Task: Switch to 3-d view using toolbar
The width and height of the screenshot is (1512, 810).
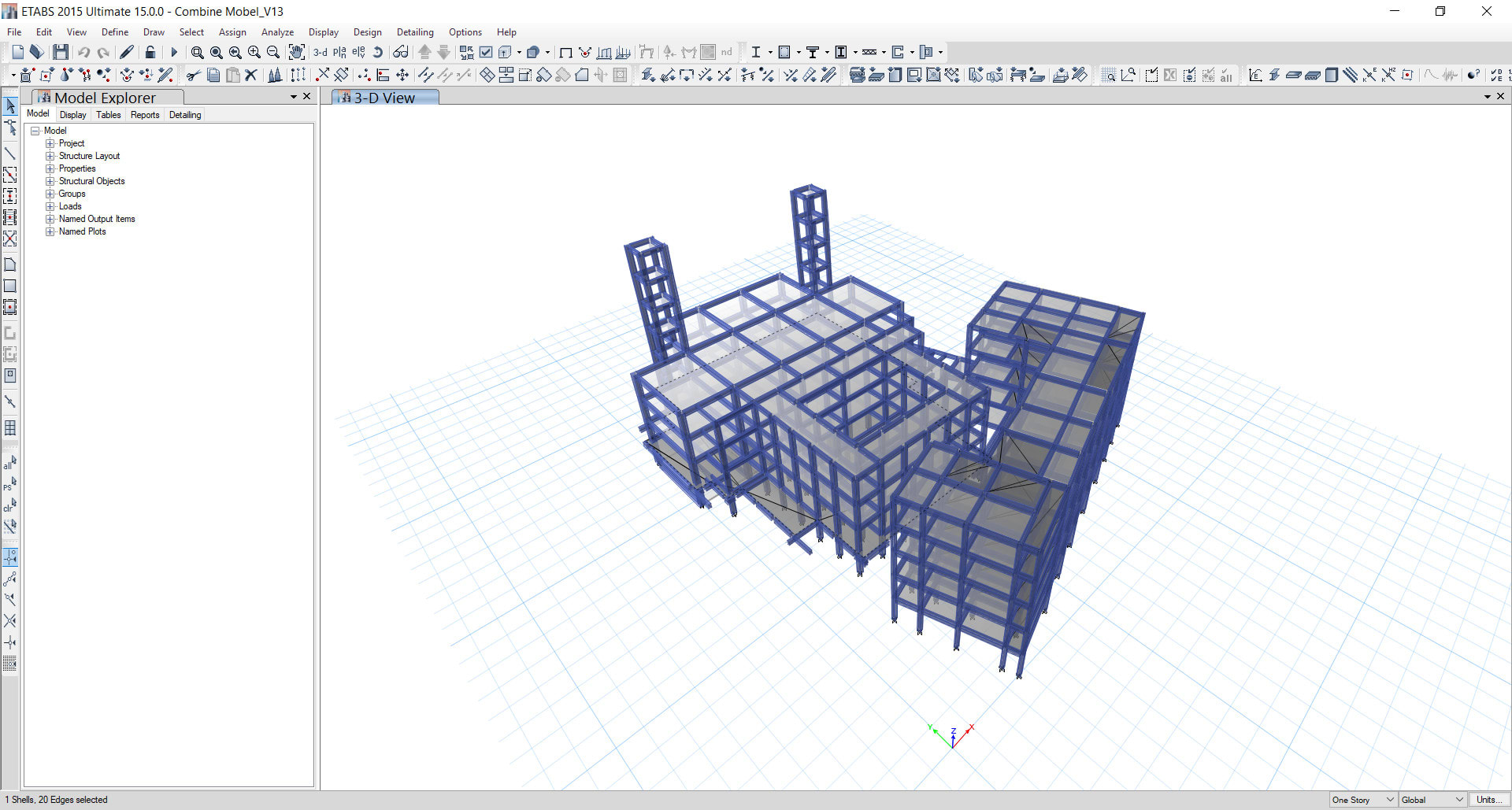Action: point(320,52)
